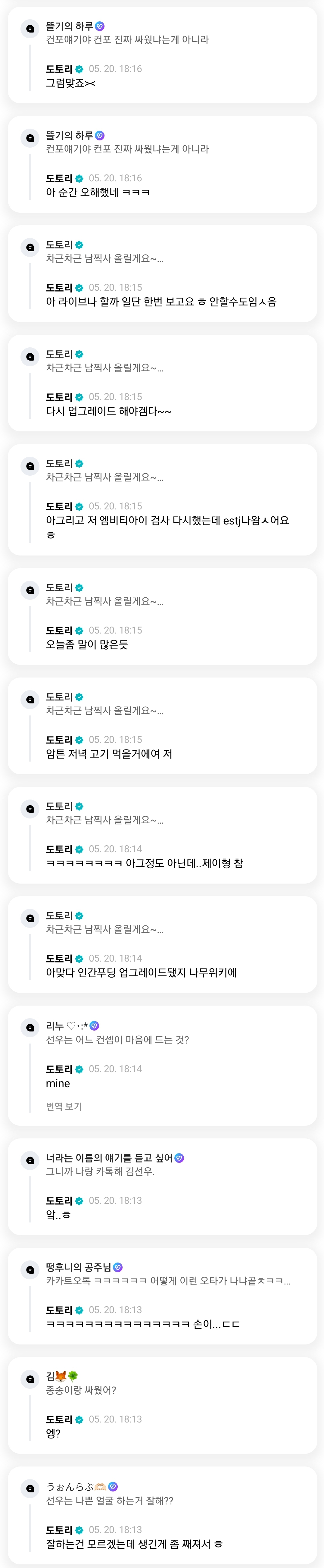Select username 땡후니의 공주님

[79, 1267]
